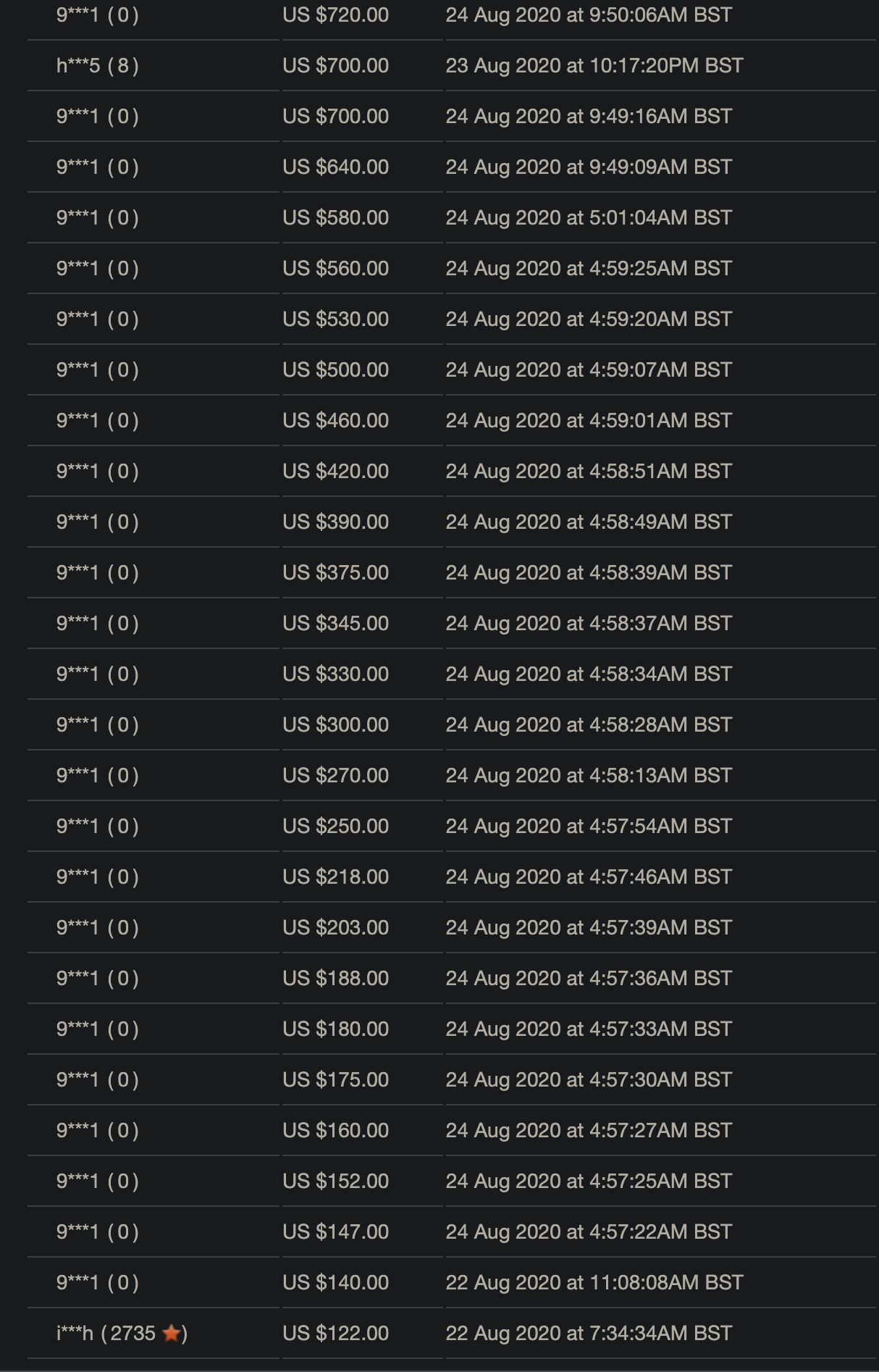Select the US $152.00 bid amount
The height and width of the screenshot is (1372, 879).
click(x=336, y=1181)
